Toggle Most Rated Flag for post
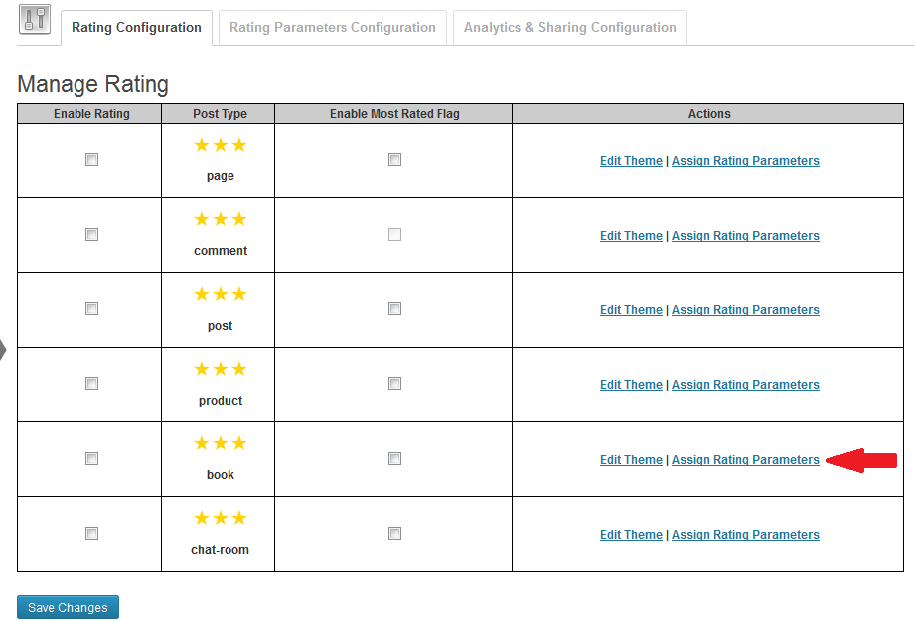915x621 pixels. click(x=394, y=308)
